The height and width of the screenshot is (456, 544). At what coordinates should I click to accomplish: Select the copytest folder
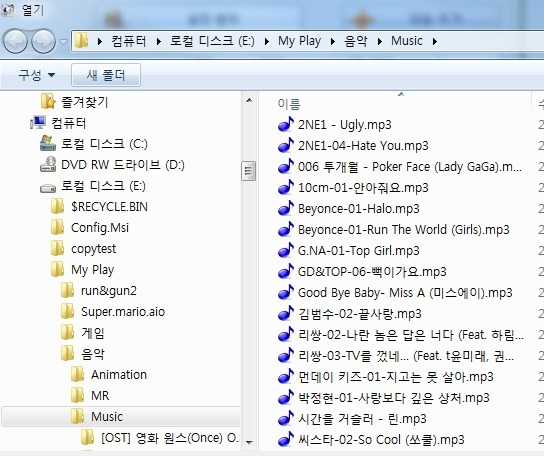(x=93, y=249)
